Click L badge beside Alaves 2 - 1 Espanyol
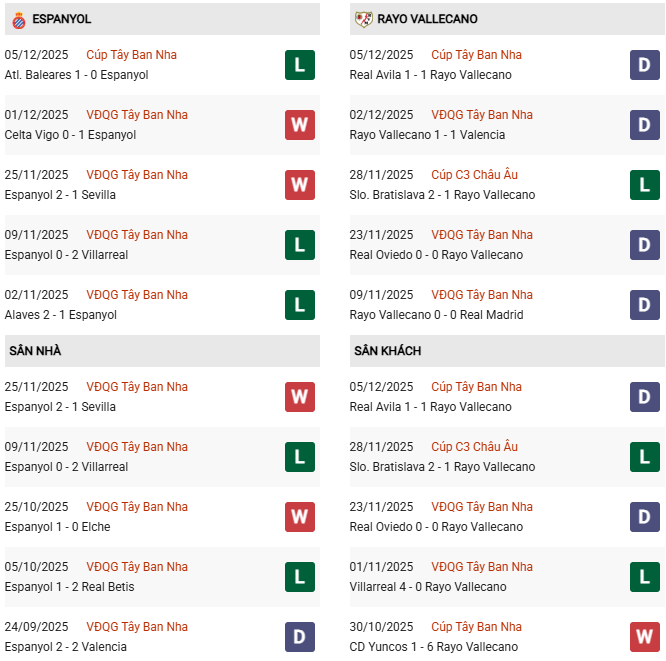Image resolution: width=666 pixels, height=661 pixels. [x=300, y=305]
